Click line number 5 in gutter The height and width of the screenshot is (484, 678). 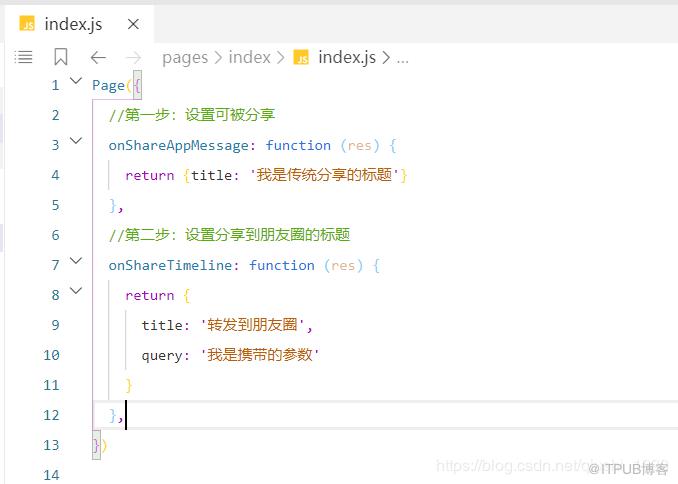click(55, 205)
